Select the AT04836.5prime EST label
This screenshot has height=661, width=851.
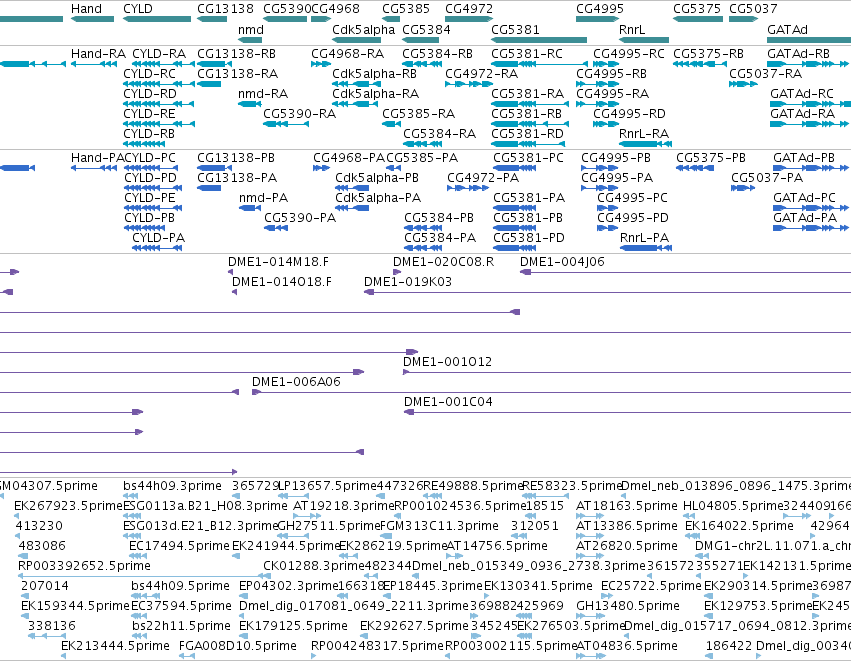pyautogui.click(x=627, y=646)
